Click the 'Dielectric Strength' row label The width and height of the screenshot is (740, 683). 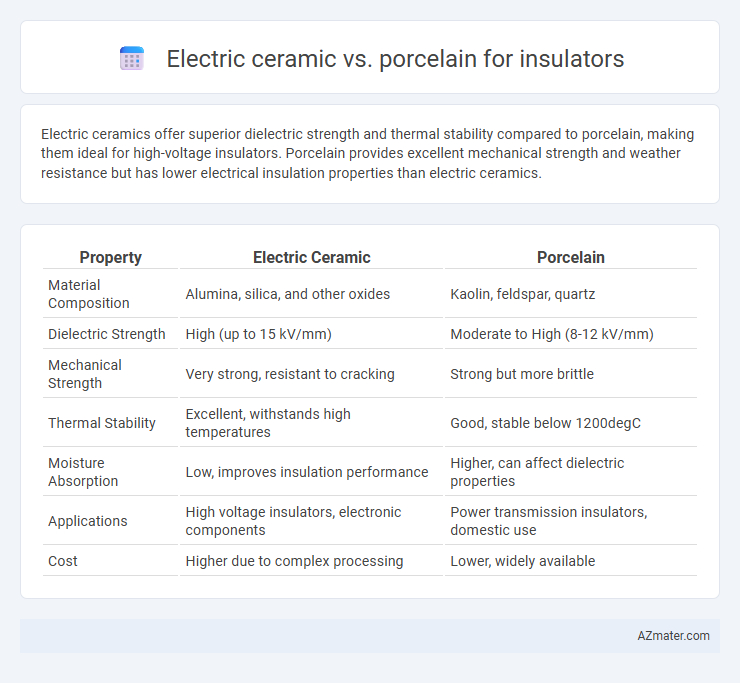pos(107,334)
